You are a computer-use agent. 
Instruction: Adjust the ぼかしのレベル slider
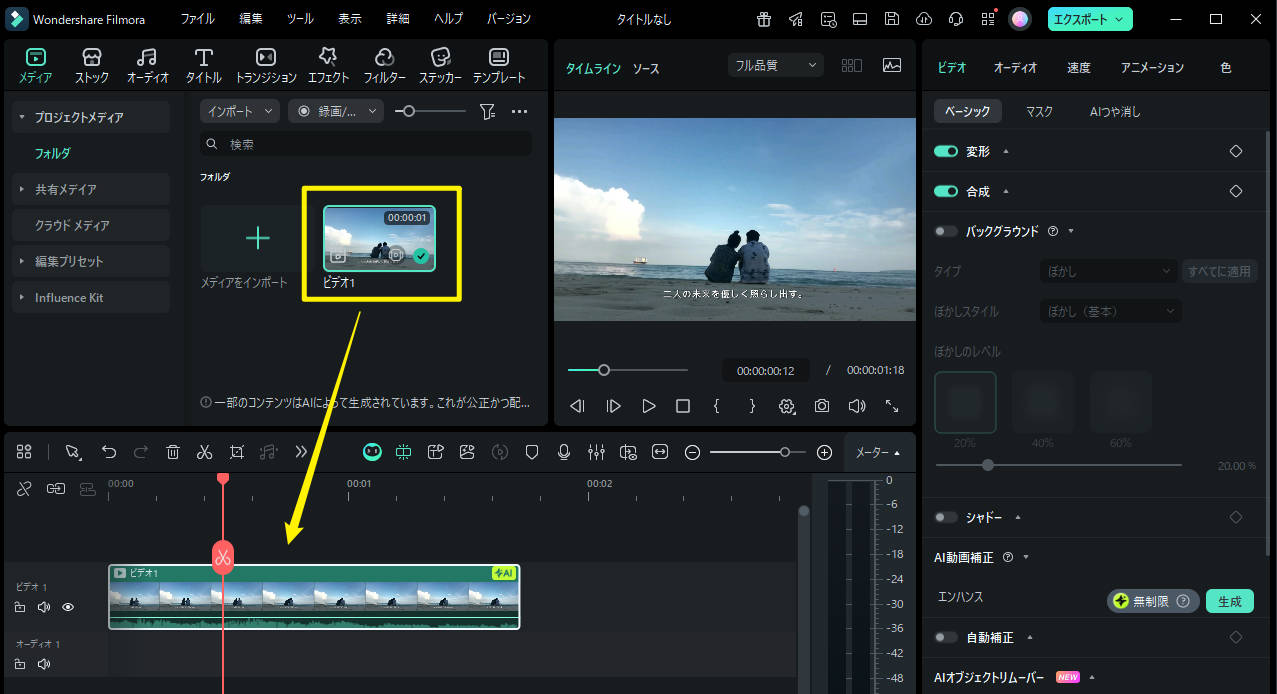click(988, 464)
